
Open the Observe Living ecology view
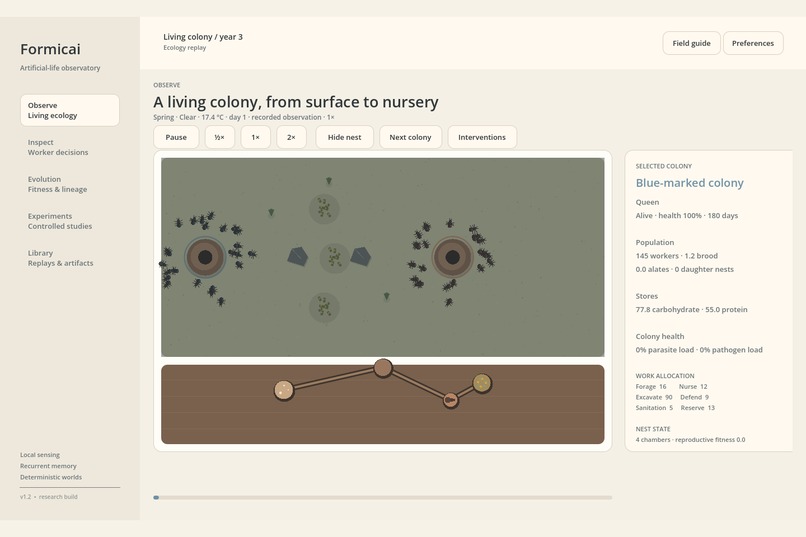tap(70, 110)
